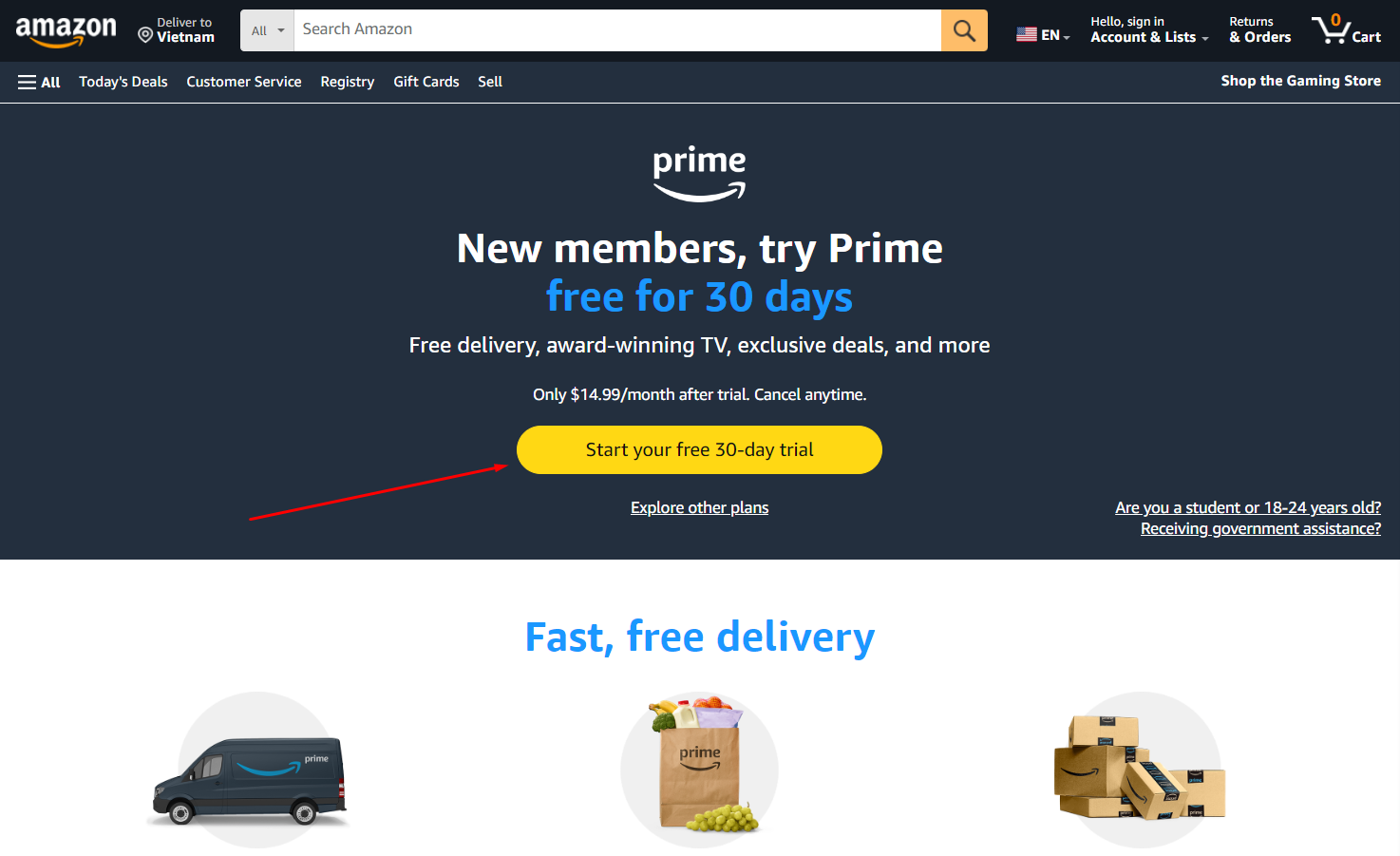Screen dimensions: 1400x856
Task: Click the Amazon logo
Action: pyautogui.click(x=66, y=31)
